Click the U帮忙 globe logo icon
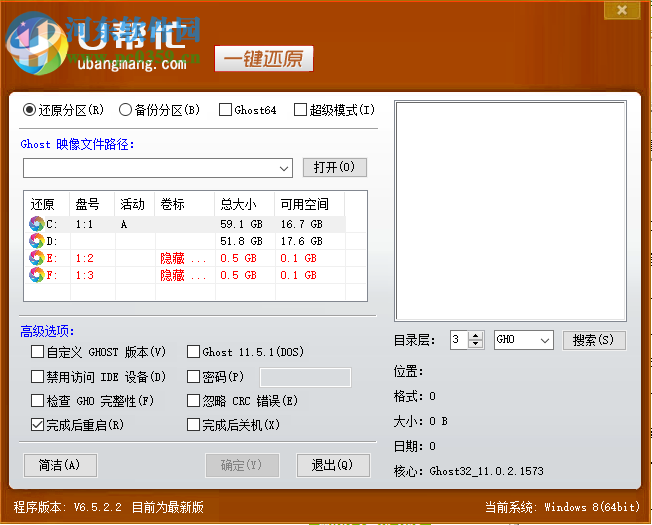Viewport: 652px width, 525px height. 37,44
